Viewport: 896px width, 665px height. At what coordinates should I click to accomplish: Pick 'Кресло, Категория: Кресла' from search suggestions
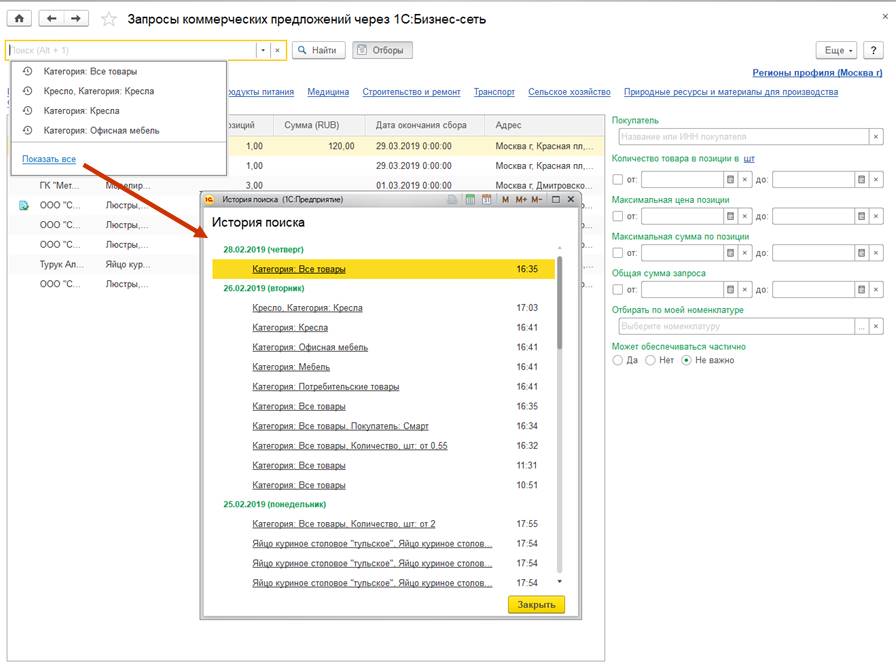(x=99, y=91)
